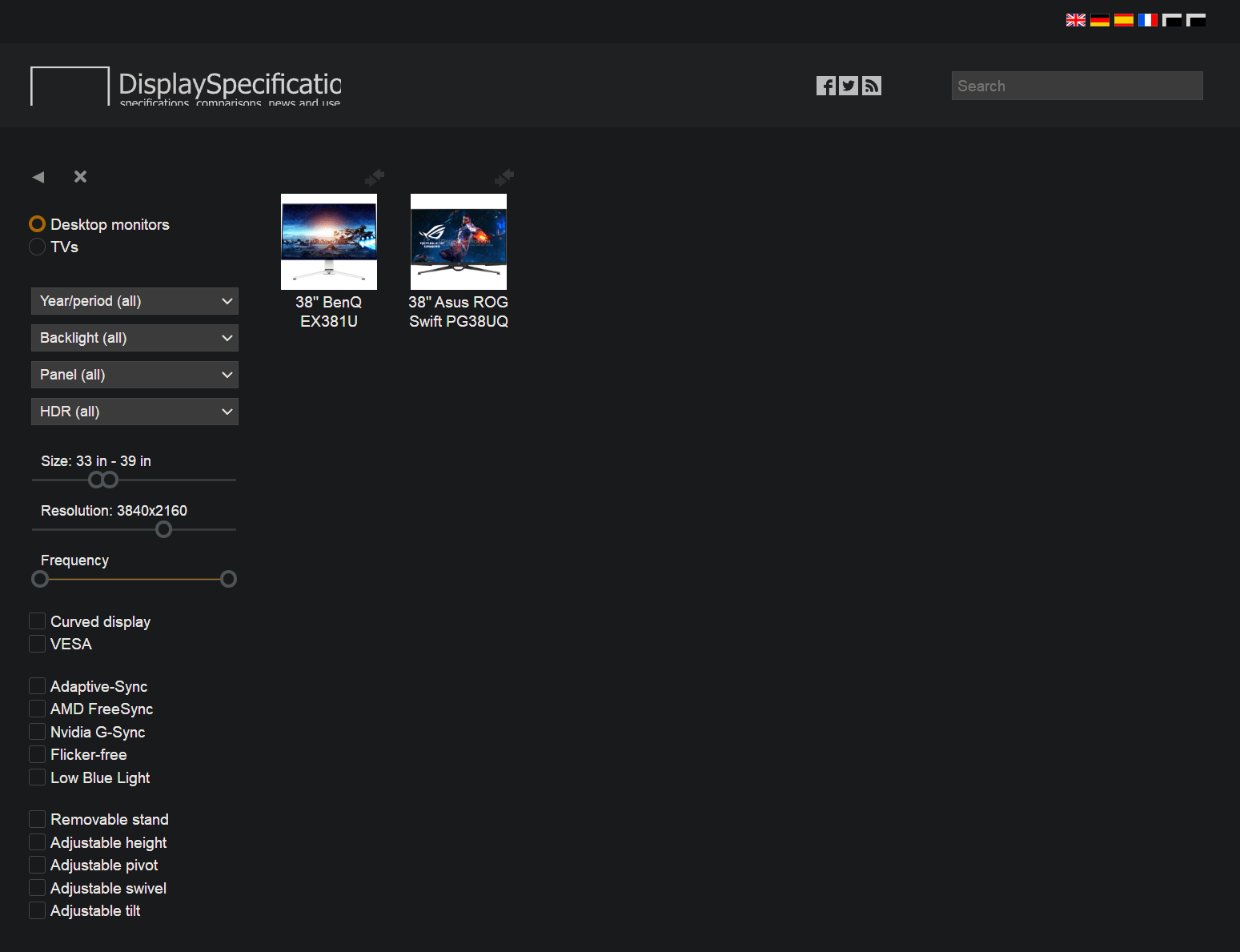Click the left-arrow collapse icon above filters
This screenshot has height=952, width=1240.
pos(38,177)
